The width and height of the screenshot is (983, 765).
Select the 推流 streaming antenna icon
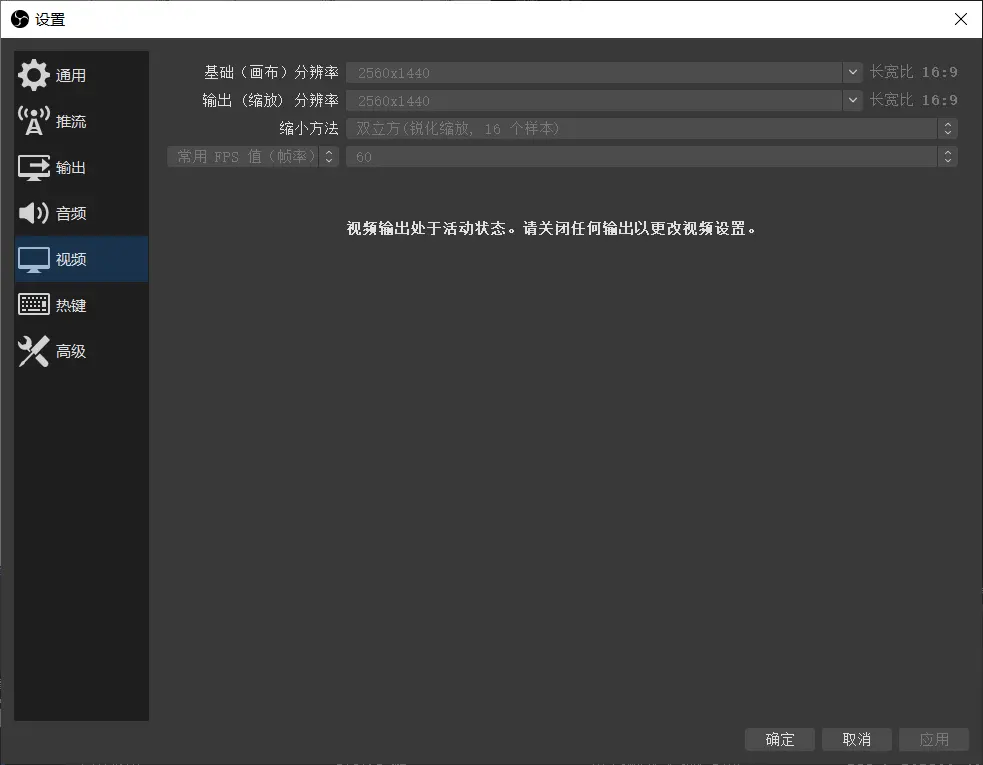coord(33,121)
